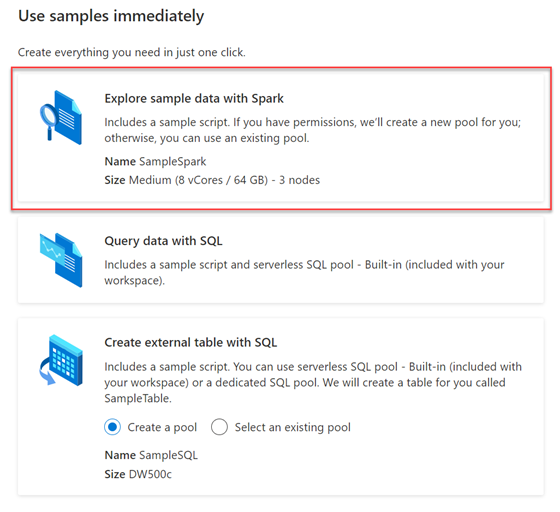Click the SampleTable description paragraph
Screen dimensions: 560x512
(x=313, y=382)
